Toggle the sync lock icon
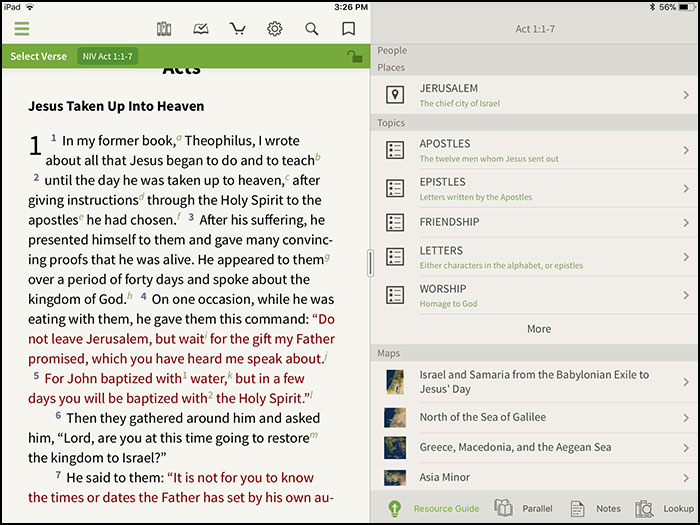700x525 pixels. click(x=355, y=56)
